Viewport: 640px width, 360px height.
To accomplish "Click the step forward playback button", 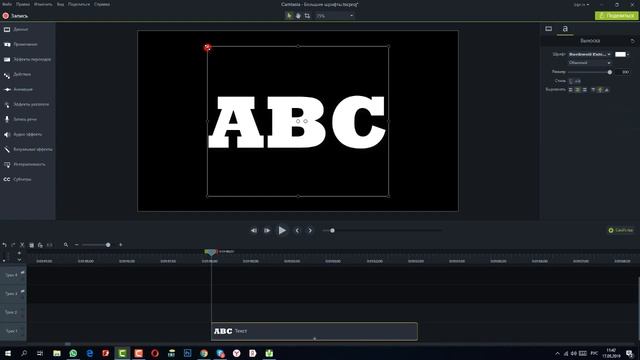I will (267, 231).
